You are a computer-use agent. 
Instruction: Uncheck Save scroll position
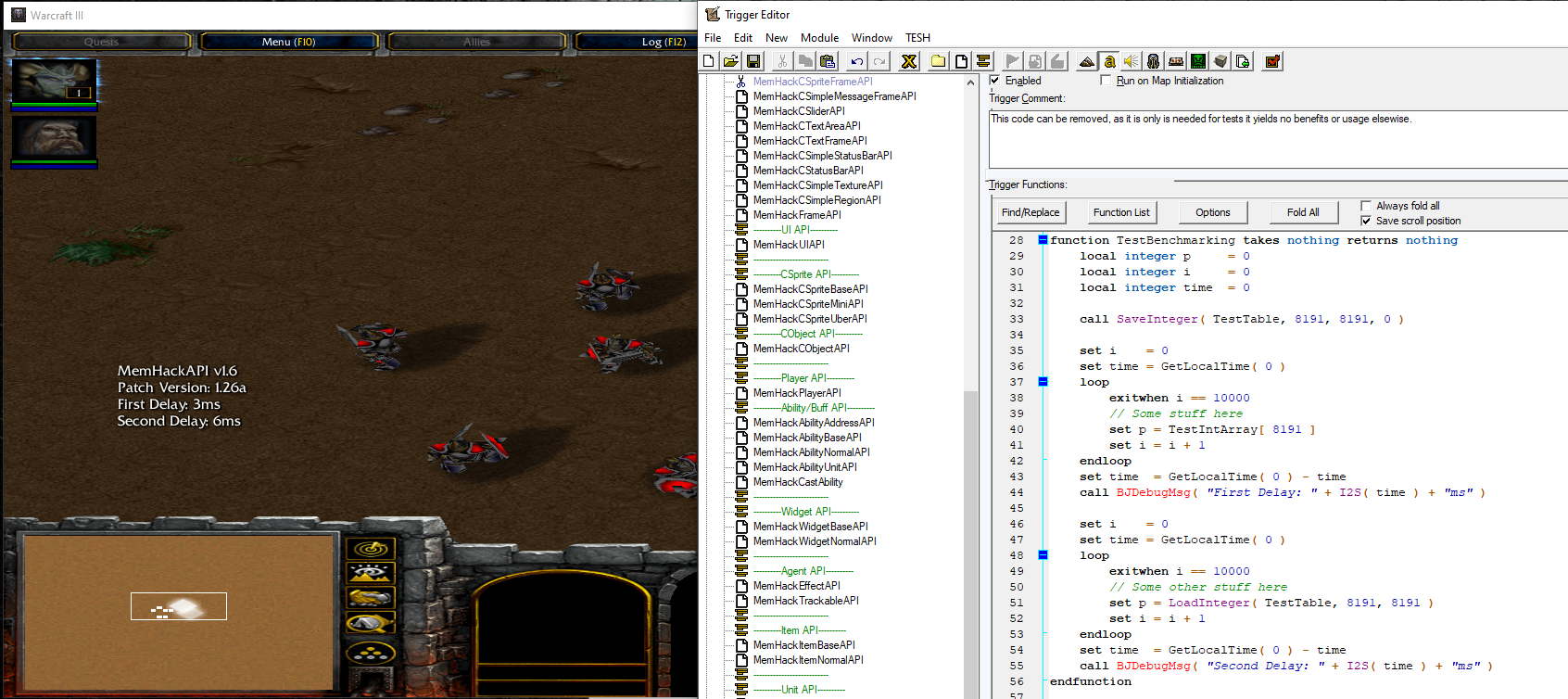[1366, 221]
